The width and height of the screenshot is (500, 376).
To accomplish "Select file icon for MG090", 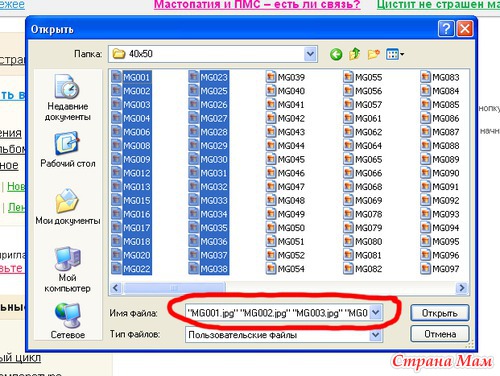I will coord(426,173).
